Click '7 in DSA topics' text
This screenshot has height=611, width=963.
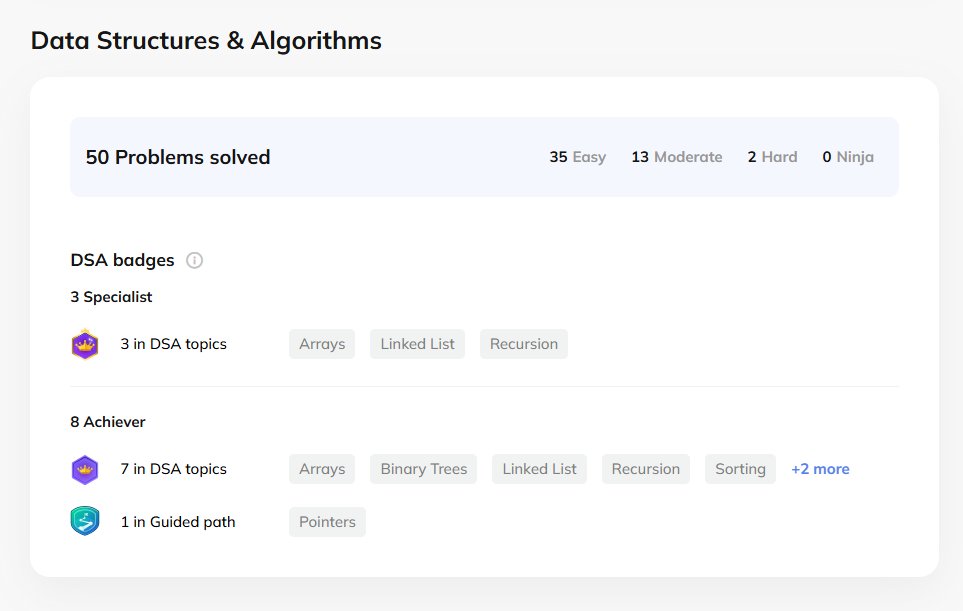click(x=173, y=469)
